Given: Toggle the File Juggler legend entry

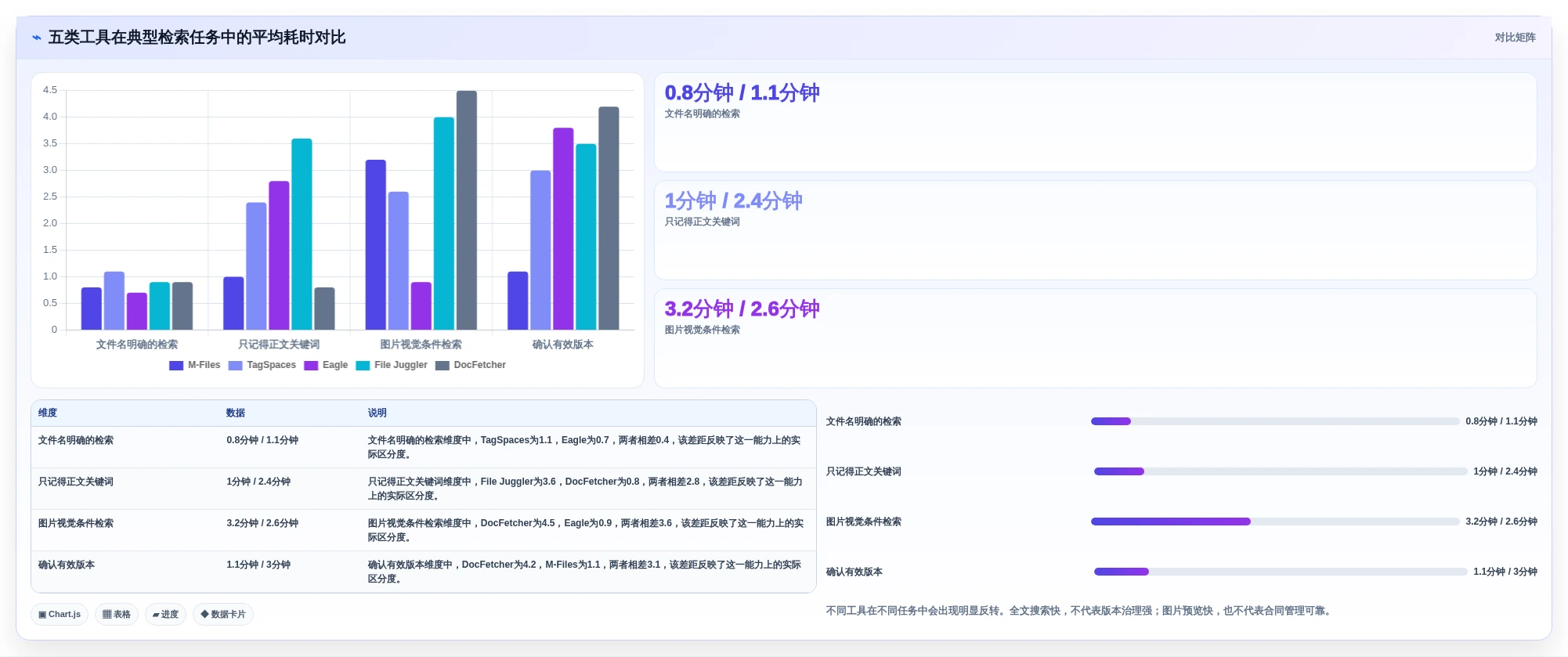Looking at the screenshot, I should coord(392,365).
